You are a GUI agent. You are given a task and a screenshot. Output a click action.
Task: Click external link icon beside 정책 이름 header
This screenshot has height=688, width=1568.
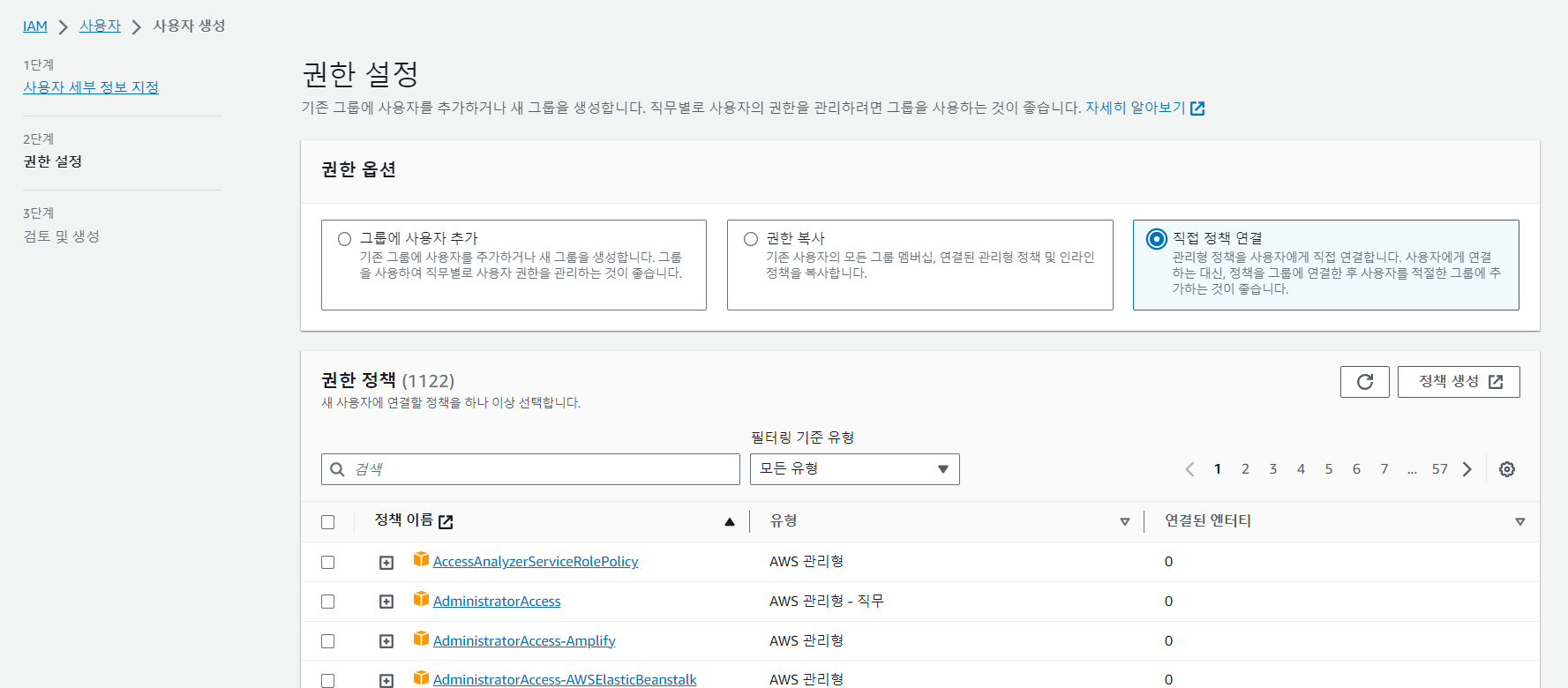[x=446, y=521]
